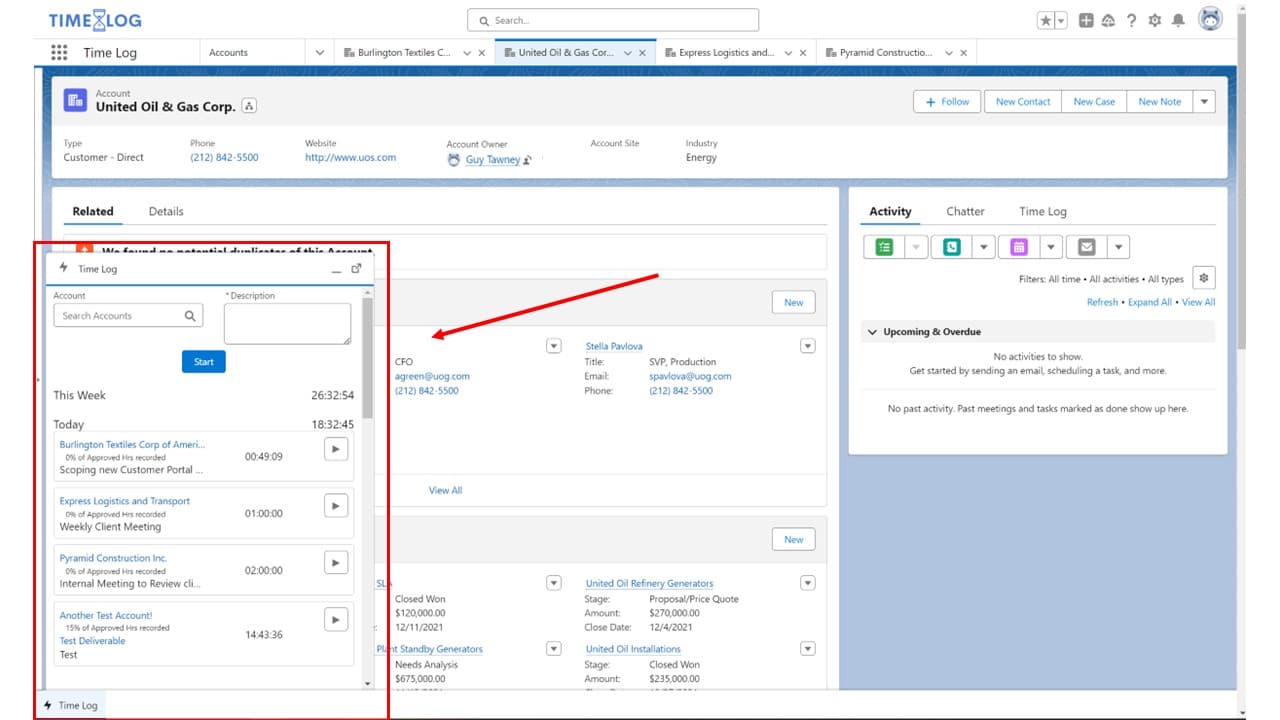This screenshot has height=720, width=1280.
Task: Start timer for Pyramid Construction entry
Action: point(337,563)
